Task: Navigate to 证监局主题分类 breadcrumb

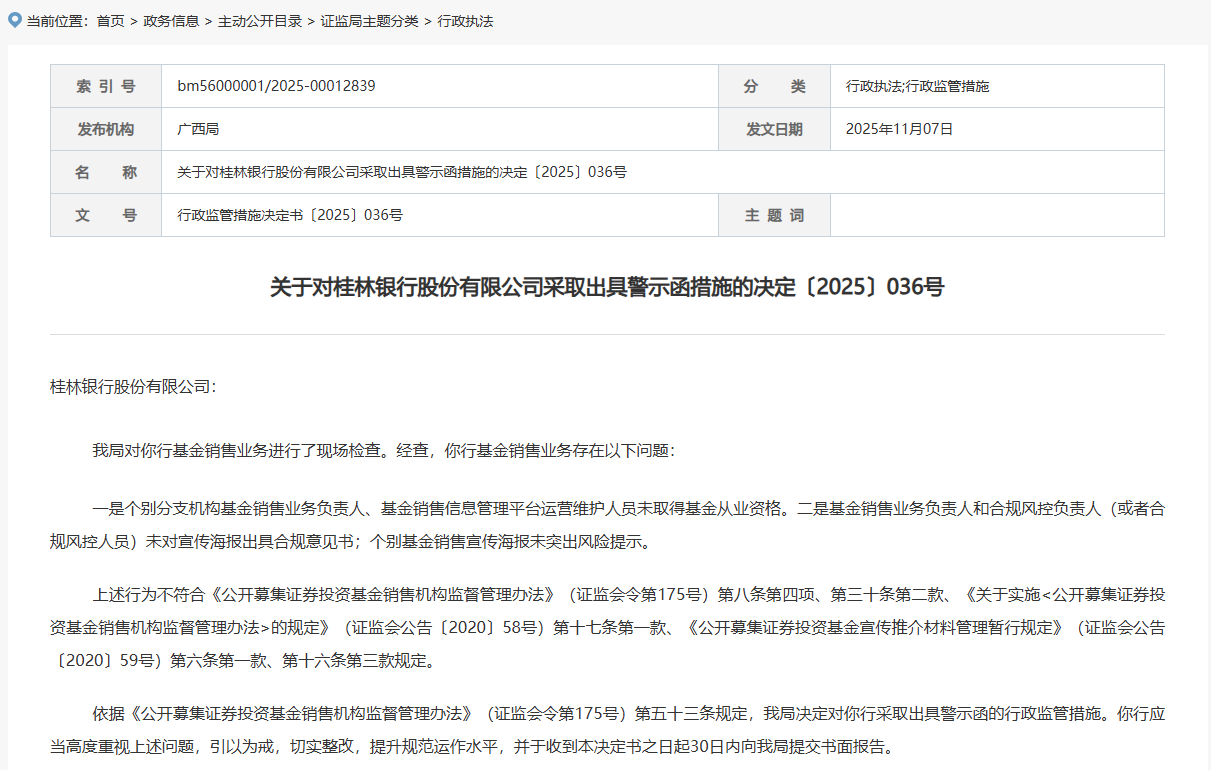Action: 370,21
